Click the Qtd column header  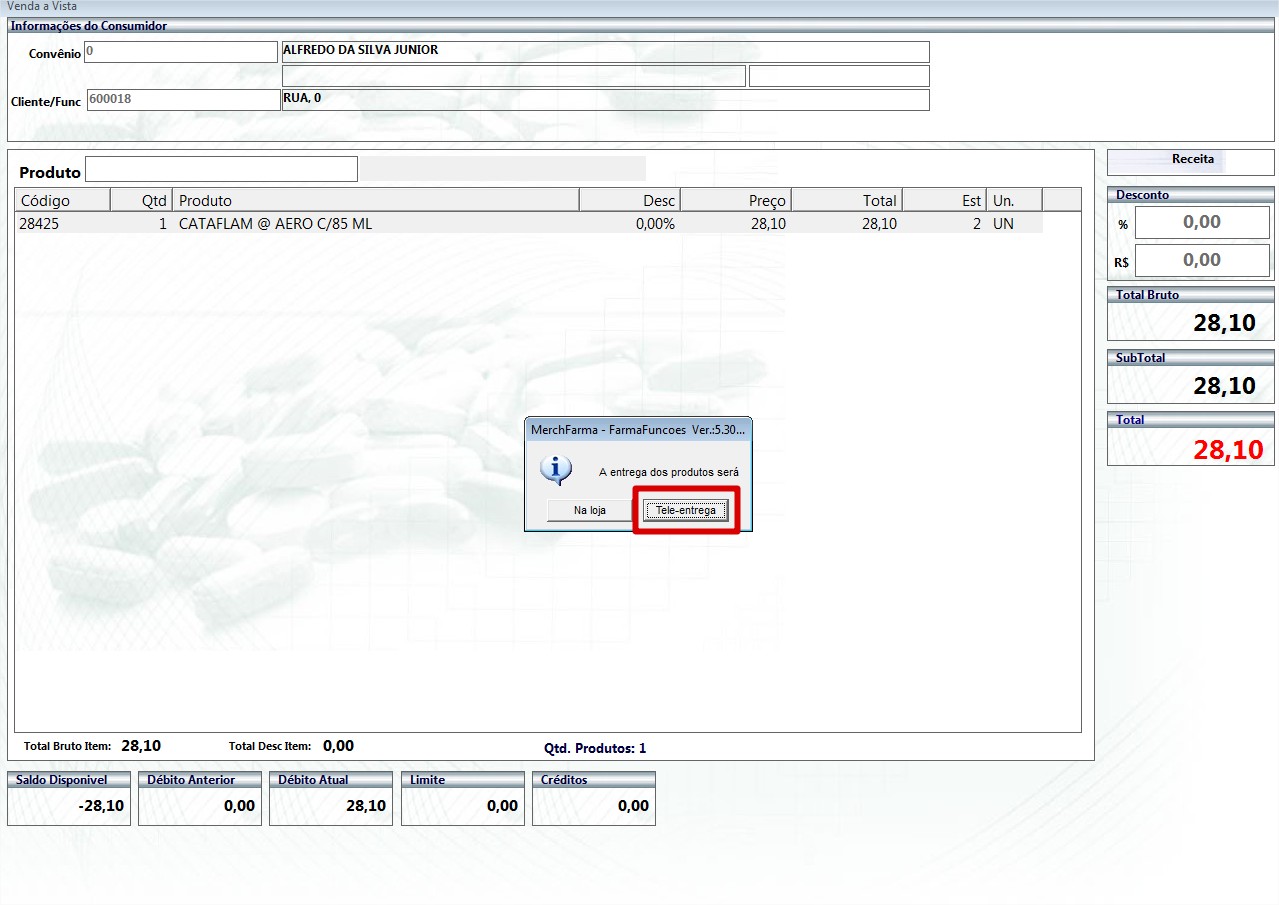point(141,200)
